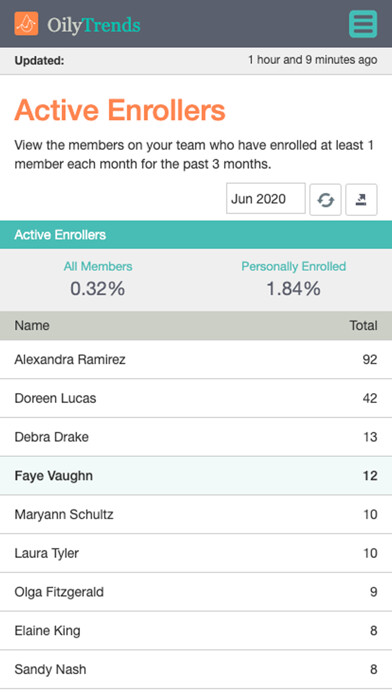Open Maryann Schultz row
The width and height of the screenshot is (392, 696).
tap(196, 514)
